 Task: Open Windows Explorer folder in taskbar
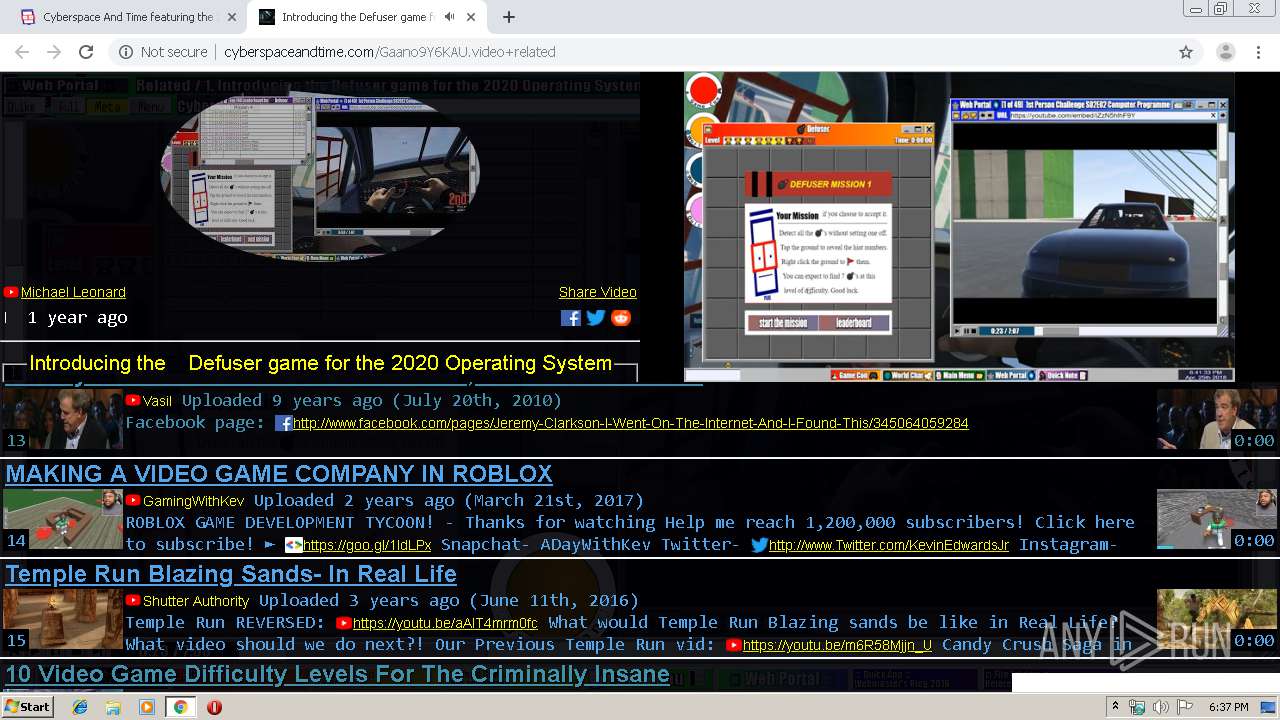[113, 707]
